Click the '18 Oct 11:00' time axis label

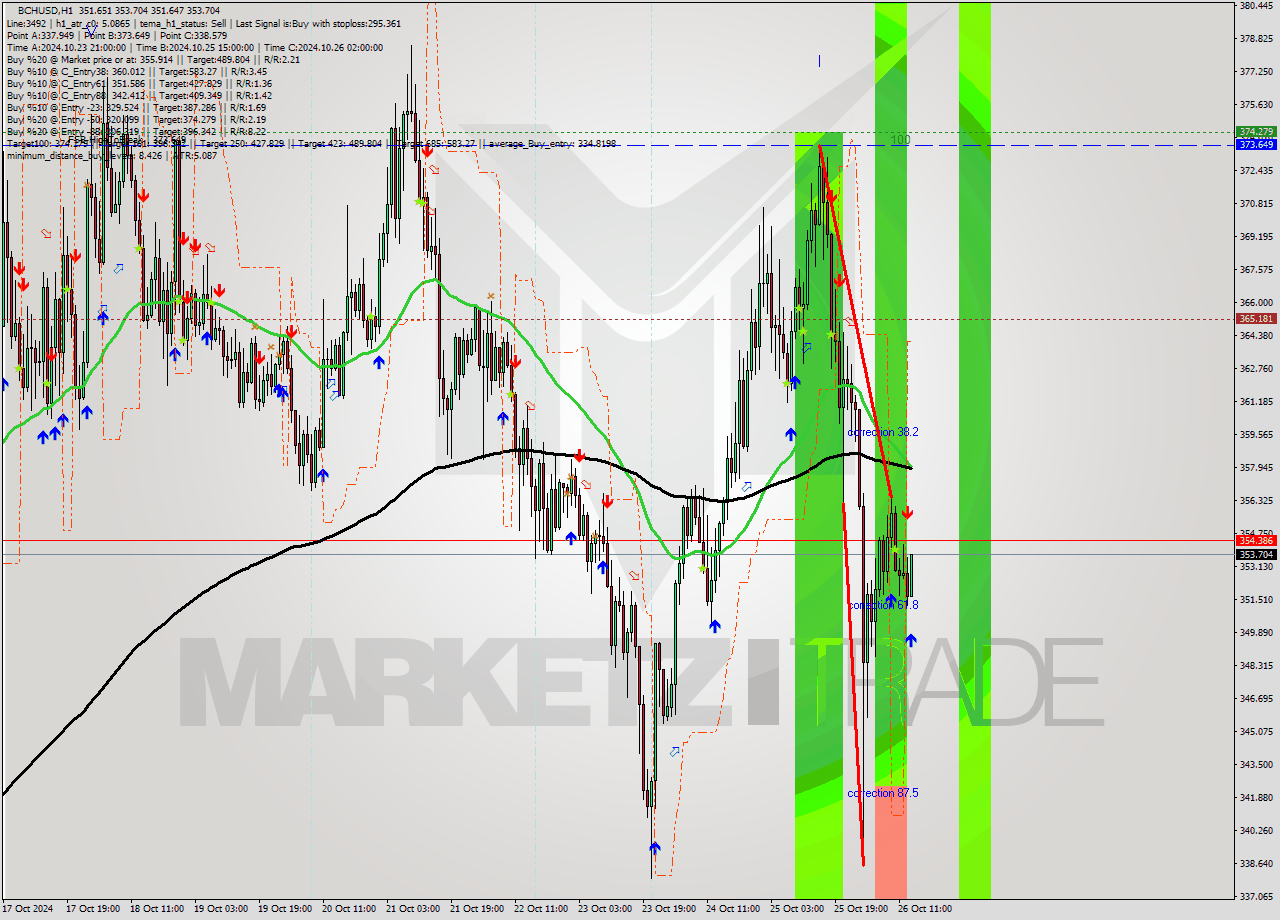pos(158,909)
